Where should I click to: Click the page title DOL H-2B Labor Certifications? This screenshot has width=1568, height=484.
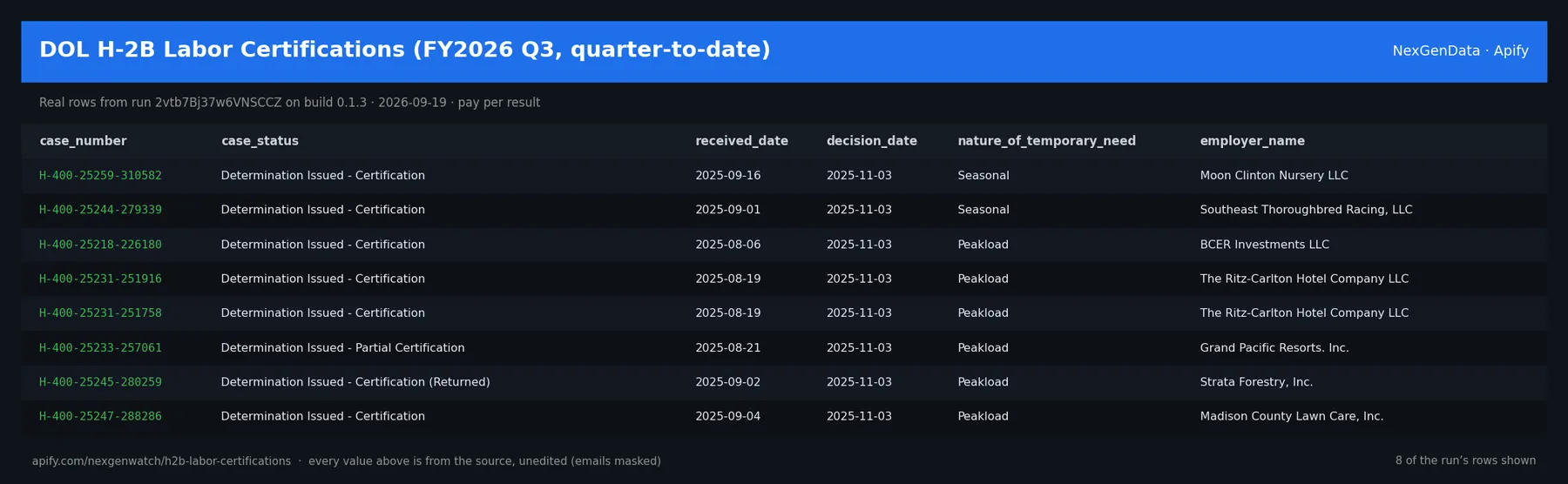click(x=404, y=50)
